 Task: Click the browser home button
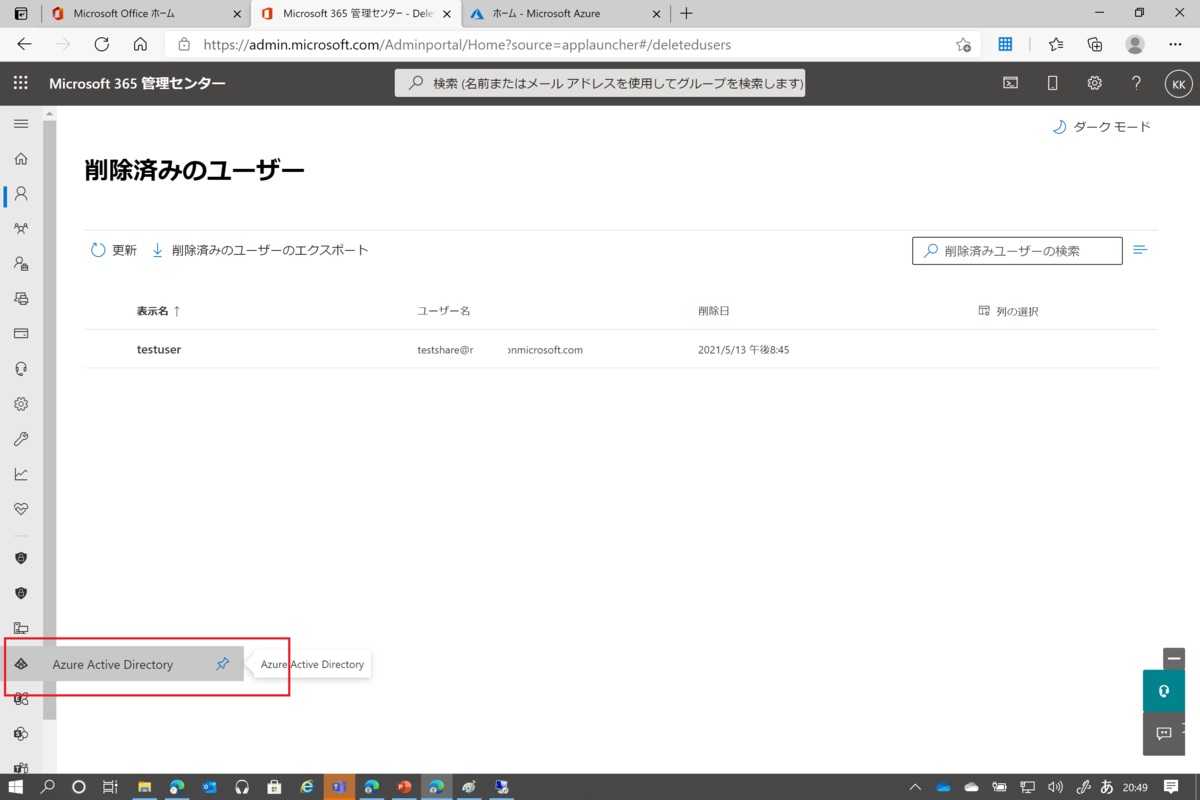[140, 44]
